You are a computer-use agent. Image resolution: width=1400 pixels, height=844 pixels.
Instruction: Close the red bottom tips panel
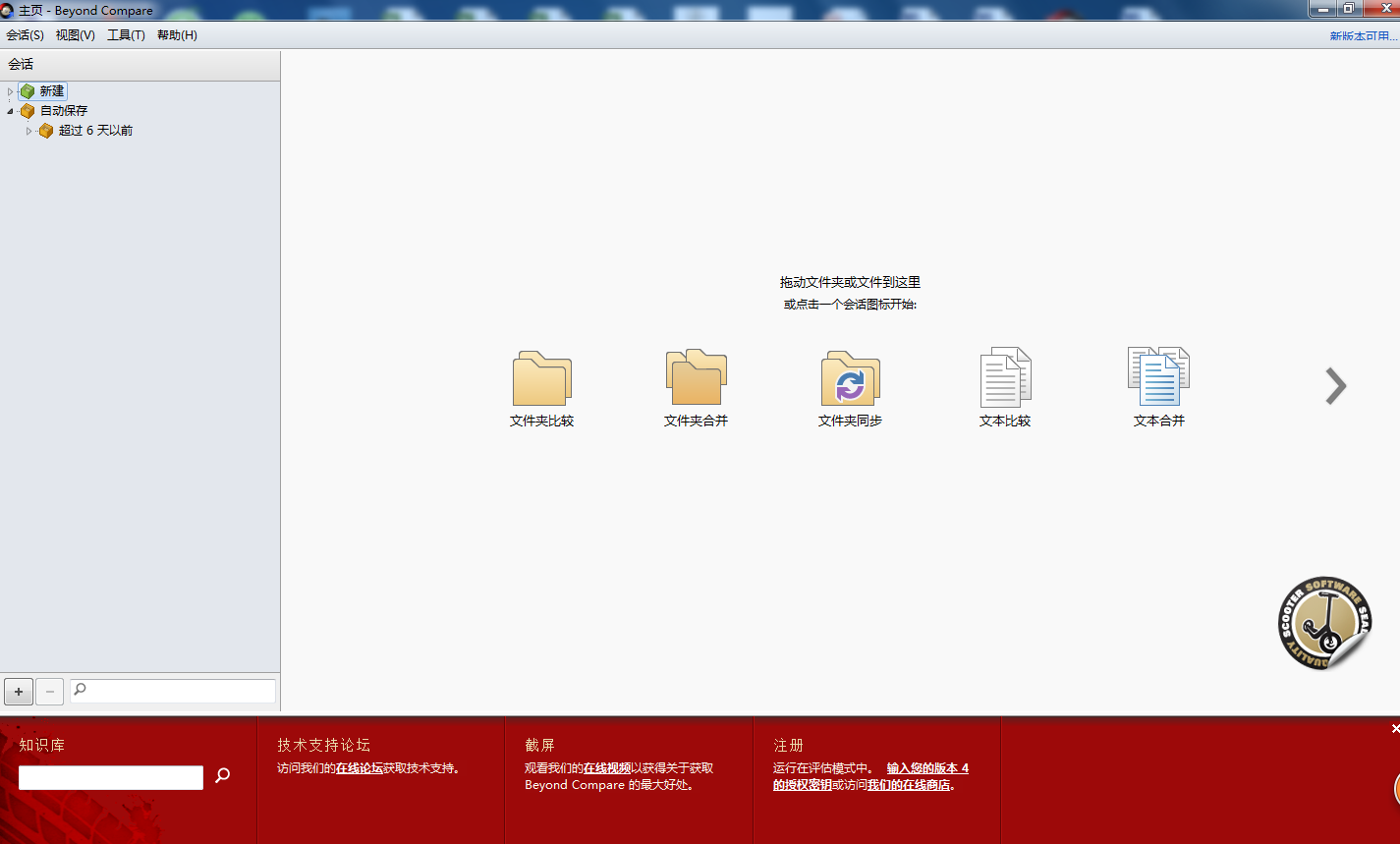tap(1395, 728)
